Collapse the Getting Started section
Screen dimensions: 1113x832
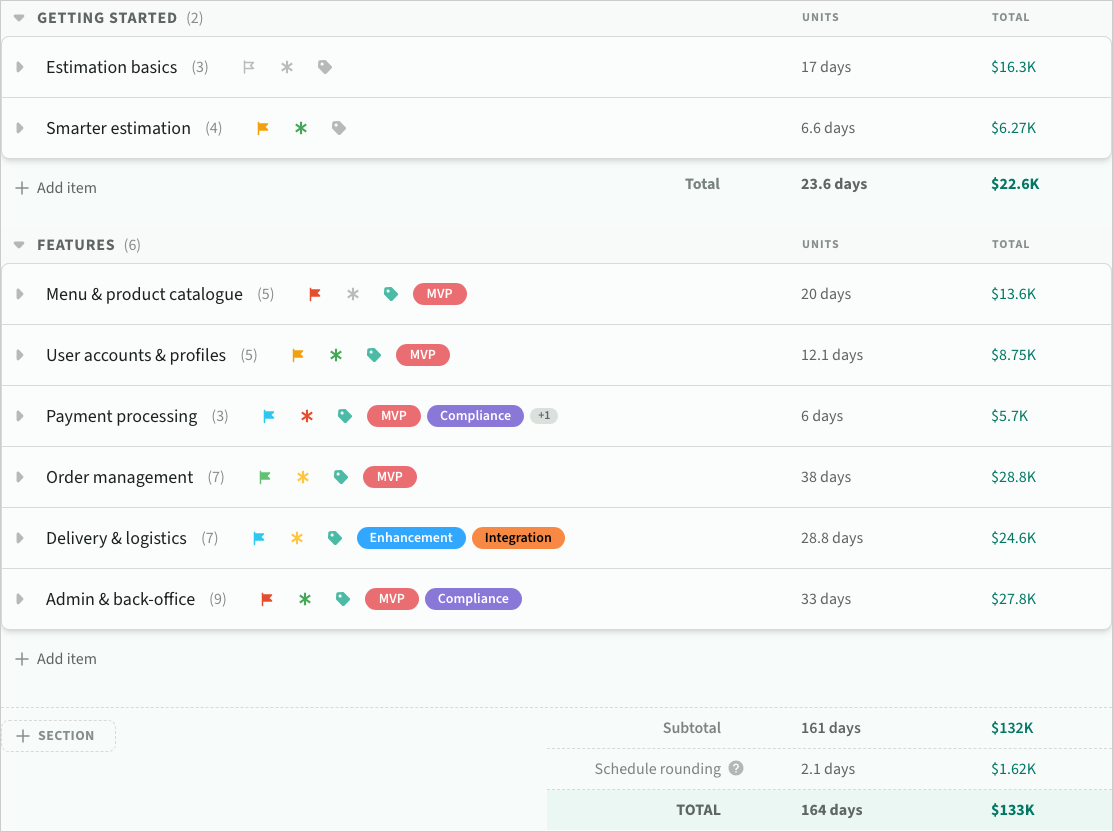[19, 18]
